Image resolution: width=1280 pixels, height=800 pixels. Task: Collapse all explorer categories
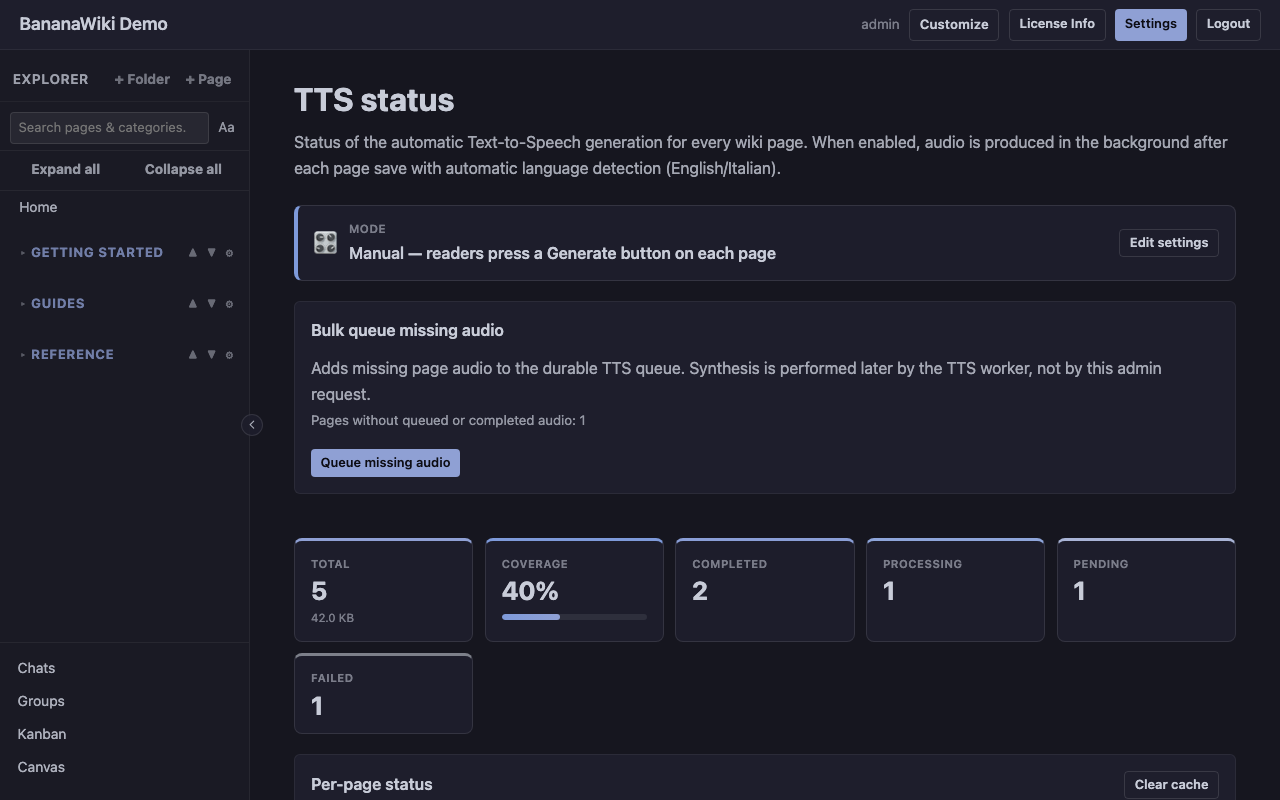click(183, 169)
